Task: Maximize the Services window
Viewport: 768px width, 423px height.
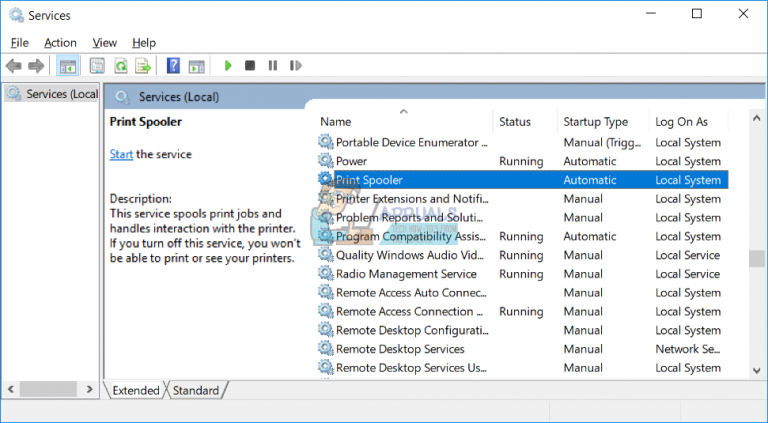Action: point(696,14)
